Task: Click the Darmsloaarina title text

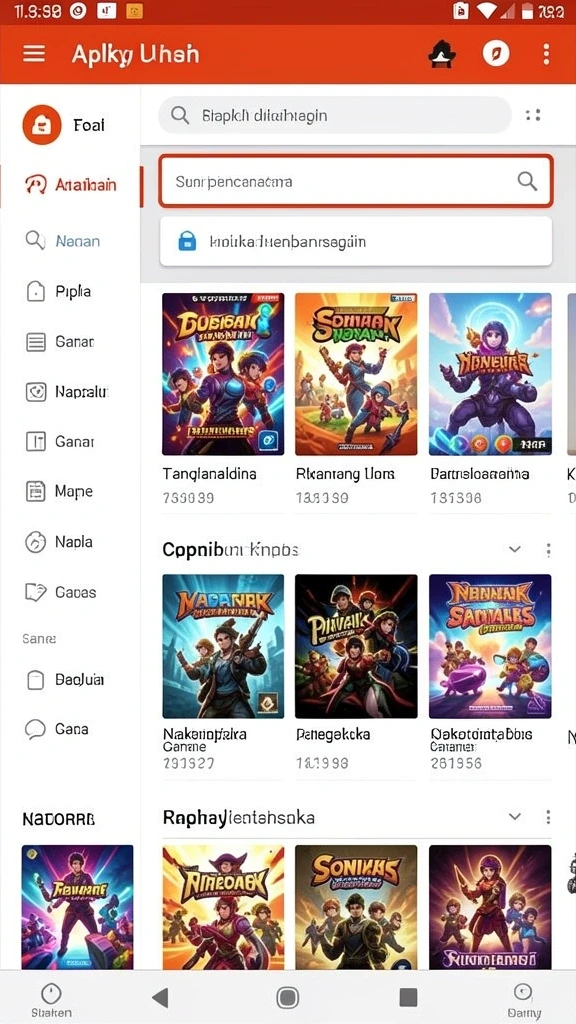Action: [480, 474]
